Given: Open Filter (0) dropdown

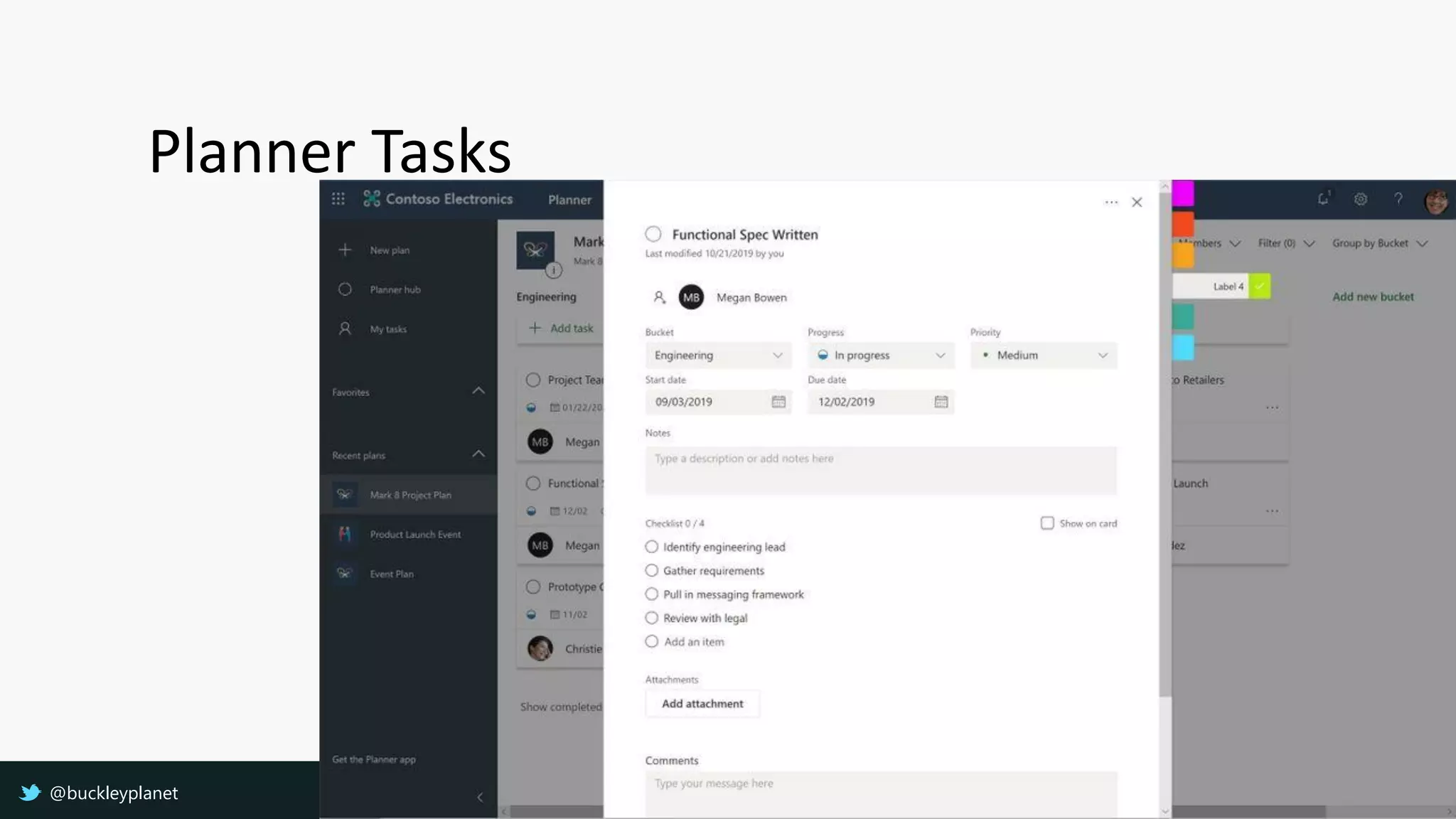Looking at the screenshot, I should (1286, 243).
